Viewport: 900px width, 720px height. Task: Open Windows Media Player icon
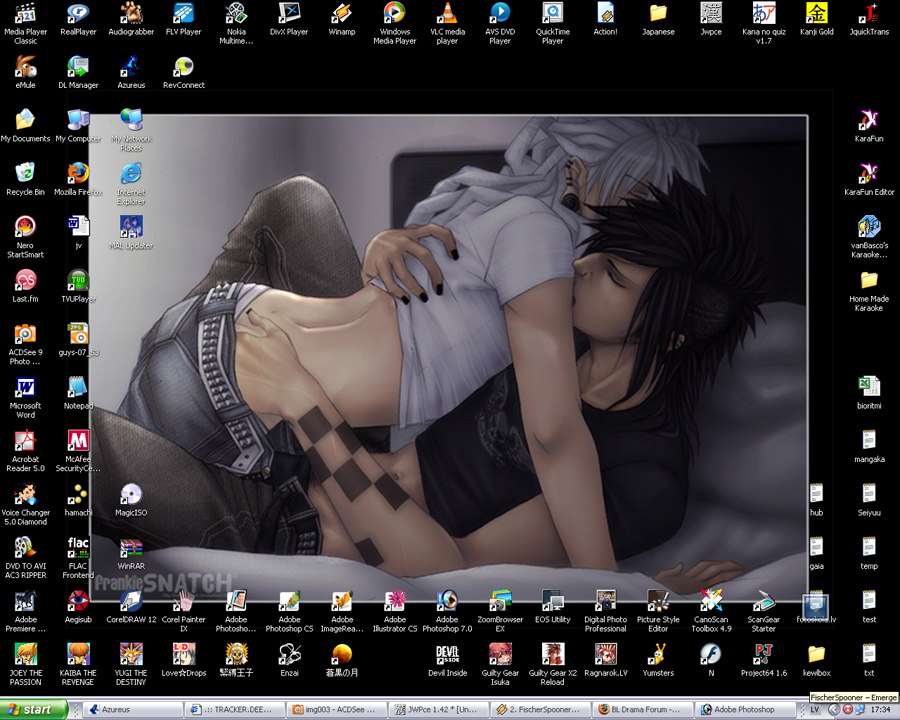394,23
